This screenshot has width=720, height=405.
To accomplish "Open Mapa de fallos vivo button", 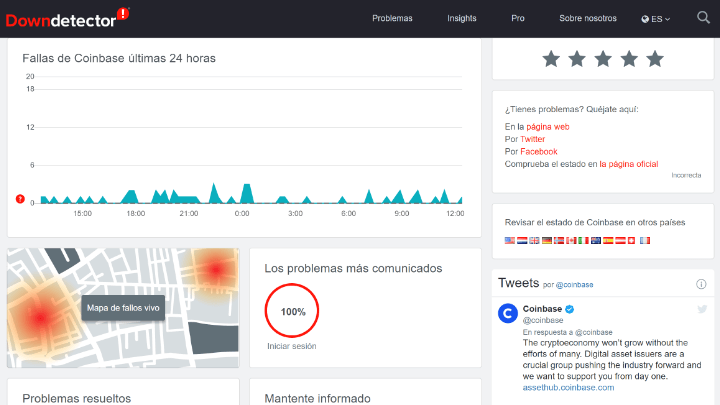I will 123,308.
